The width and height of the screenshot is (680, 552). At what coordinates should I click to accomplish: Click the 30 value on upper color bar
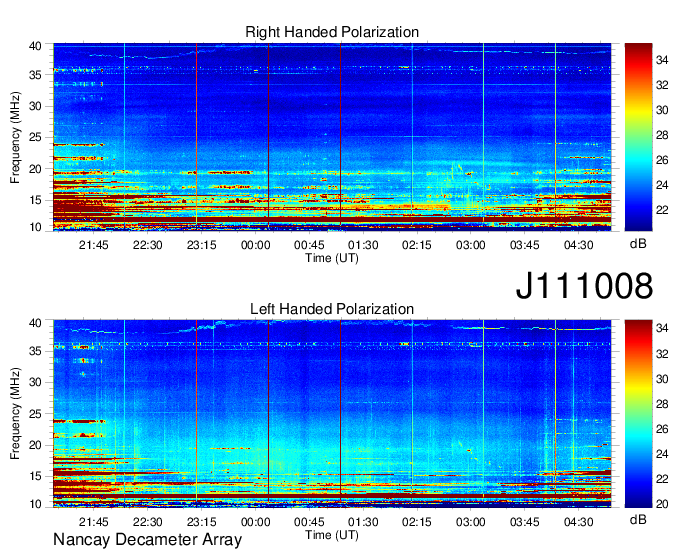tap(662, 110)
